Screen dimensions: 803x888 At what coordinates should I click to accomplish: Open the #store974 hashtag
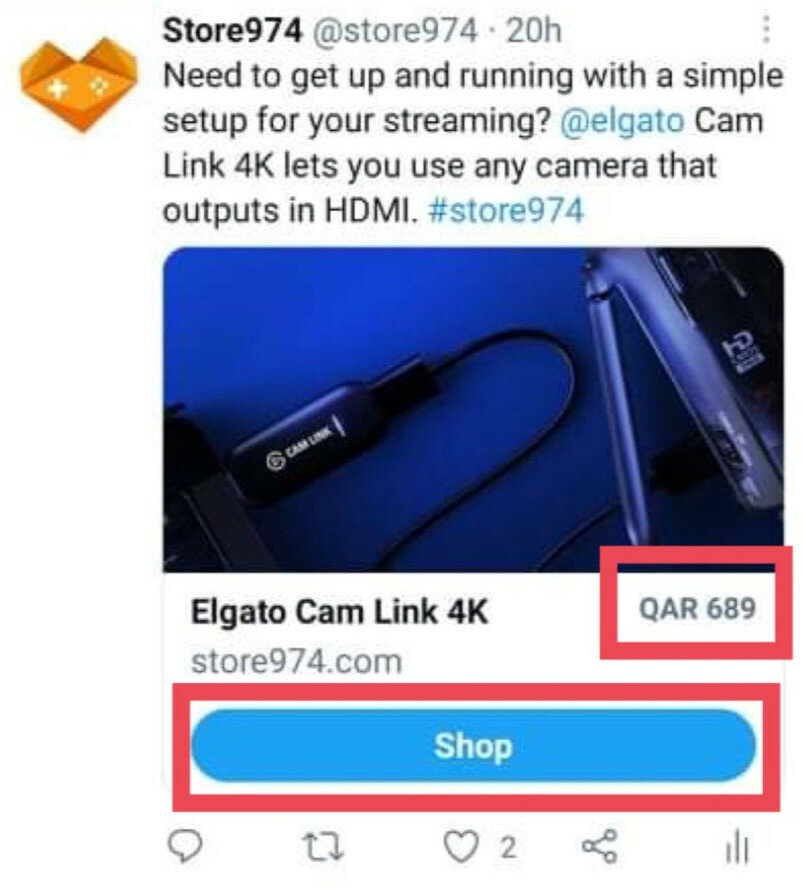(506, 211)
